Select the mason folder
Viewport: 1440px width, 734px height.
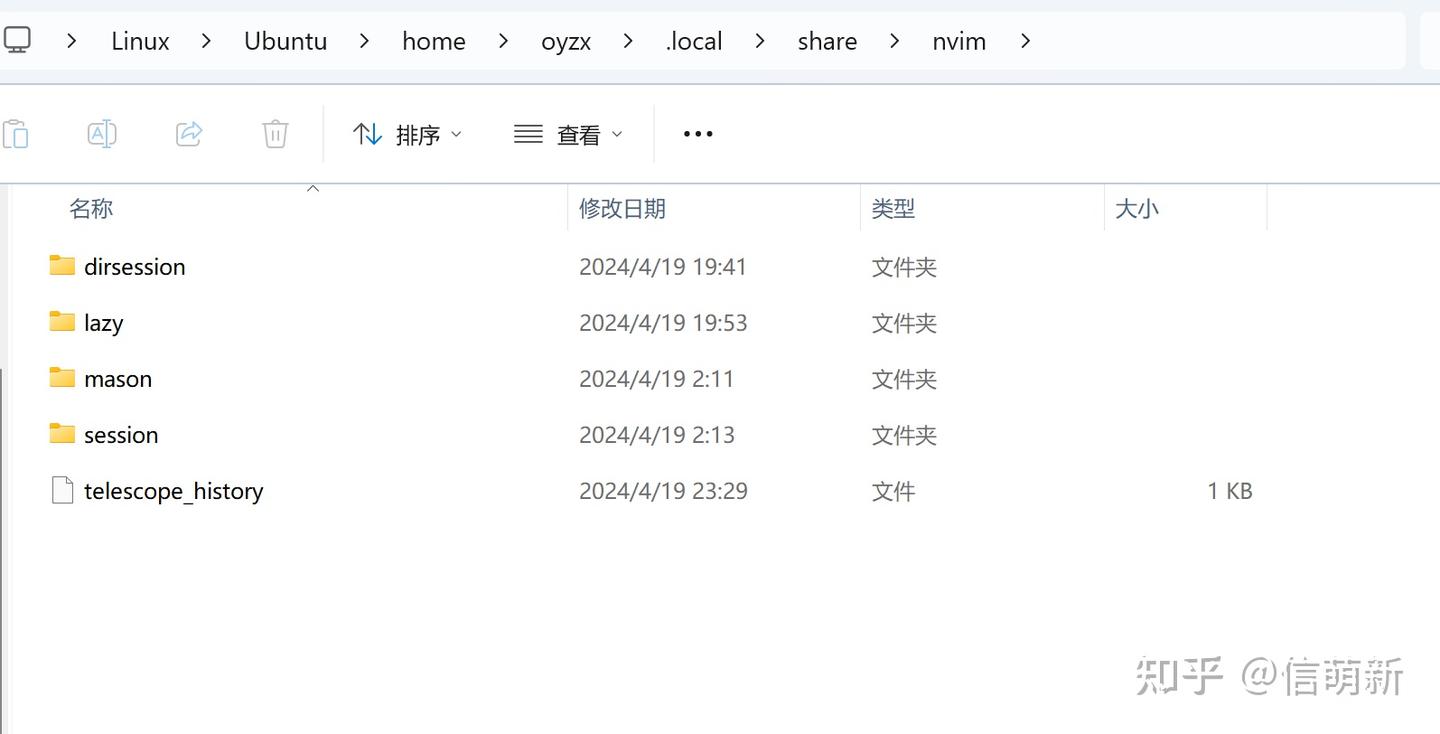[118, 378]
